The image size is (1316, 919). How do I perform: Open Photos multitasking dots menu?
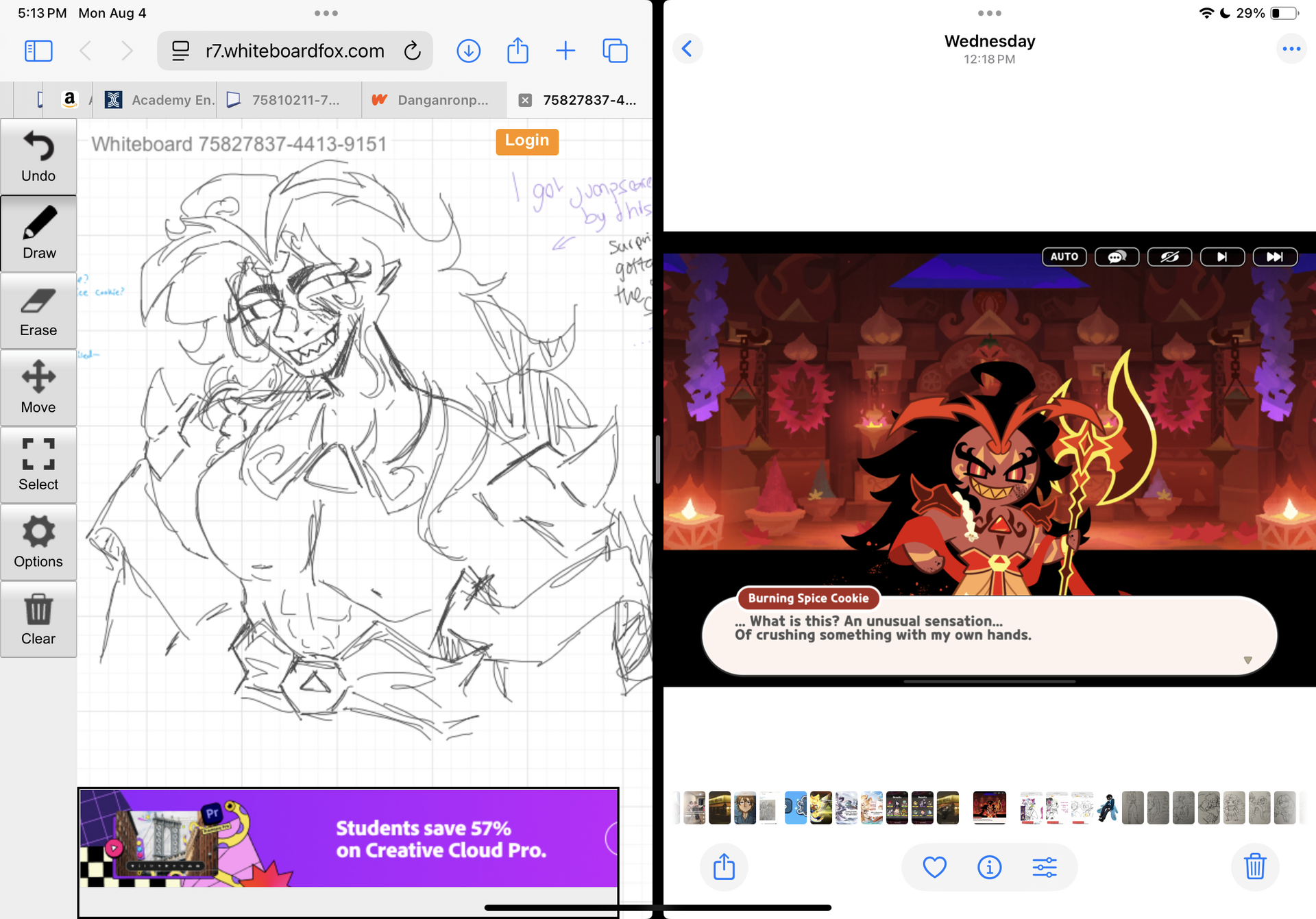(989, 13)
